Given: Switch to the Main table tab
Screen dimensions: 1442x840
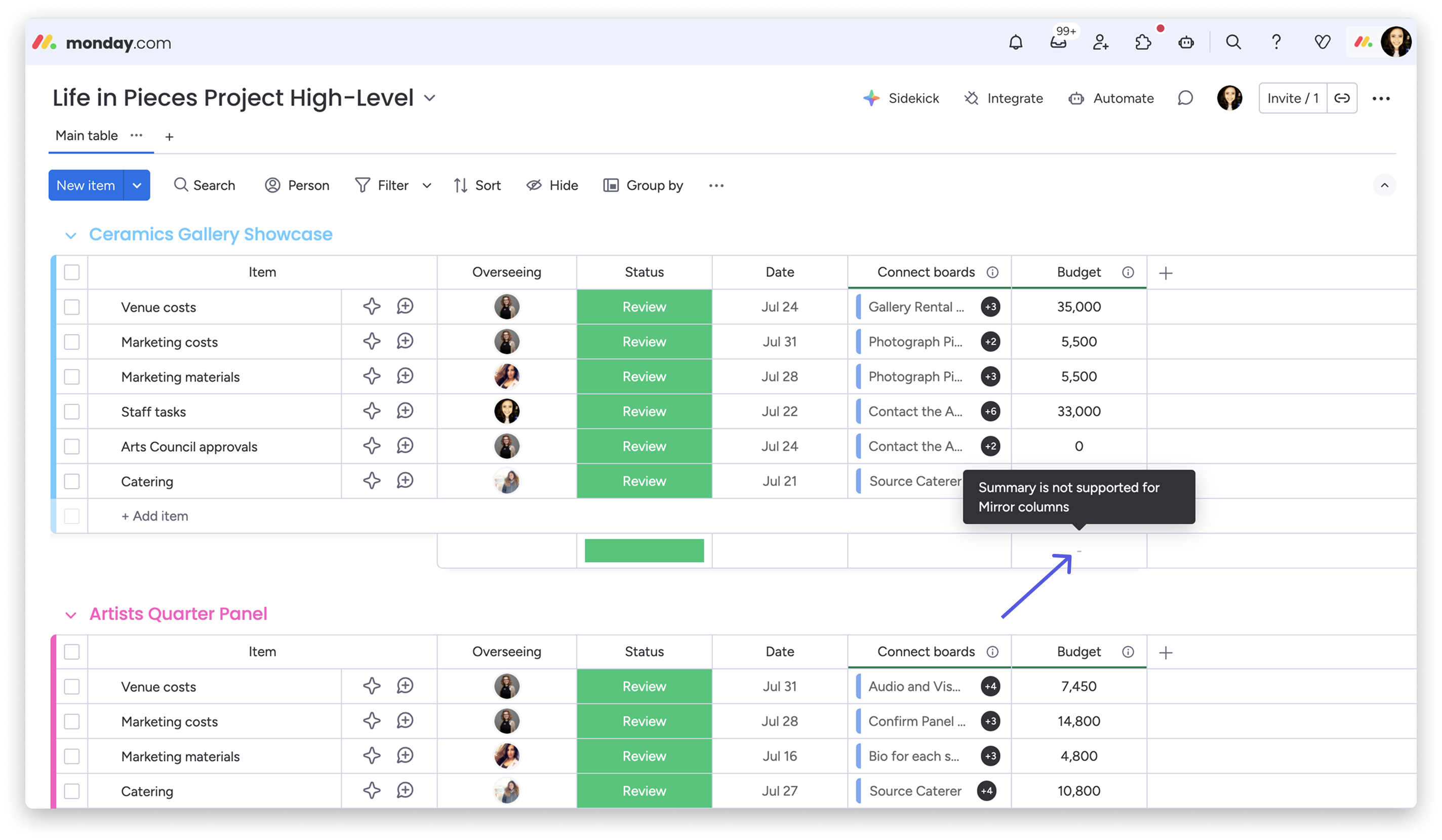Looking at the screenshot, I should point(87,136).
